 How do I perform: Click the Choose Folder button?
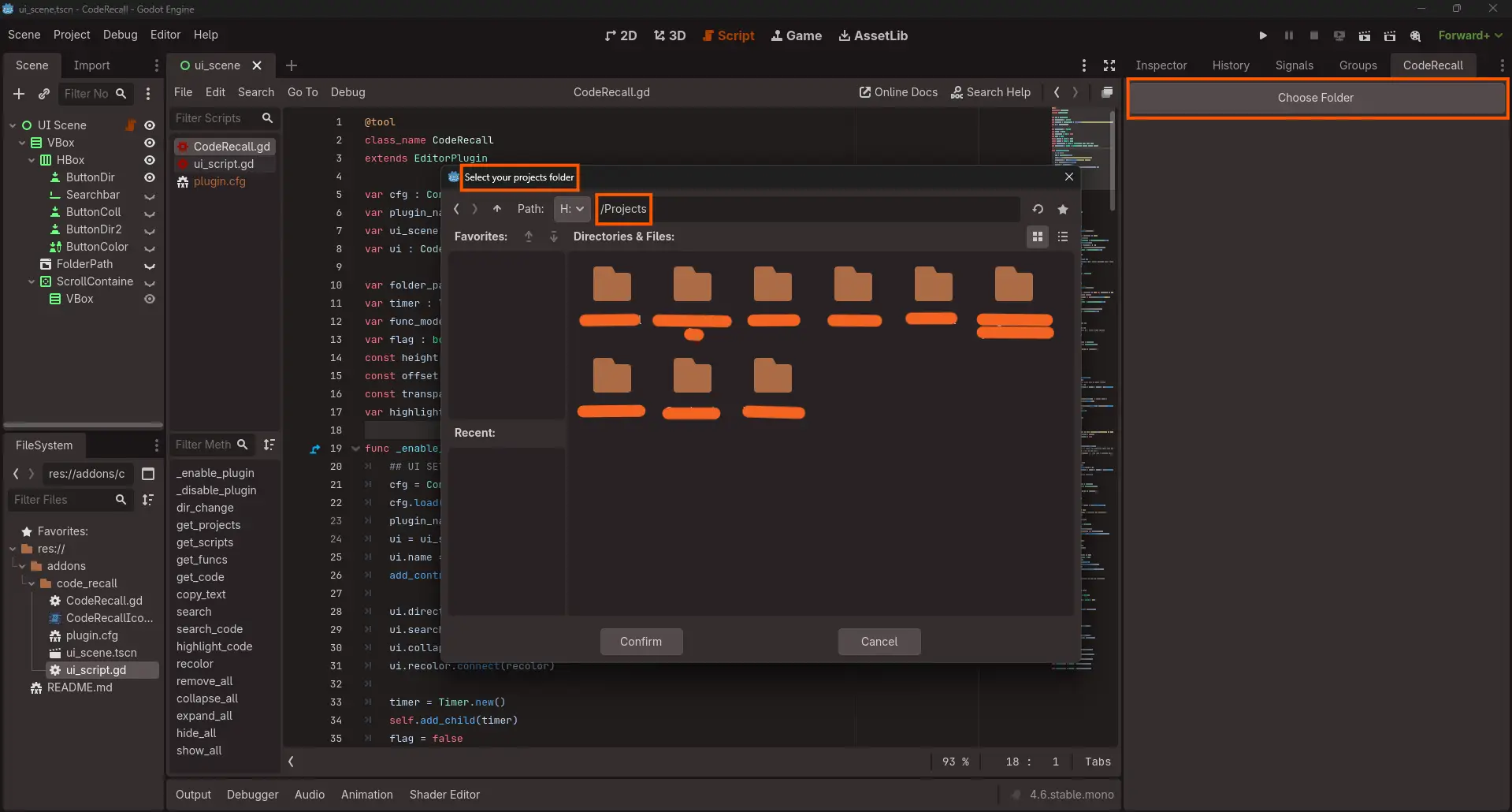click(1315, 98)
